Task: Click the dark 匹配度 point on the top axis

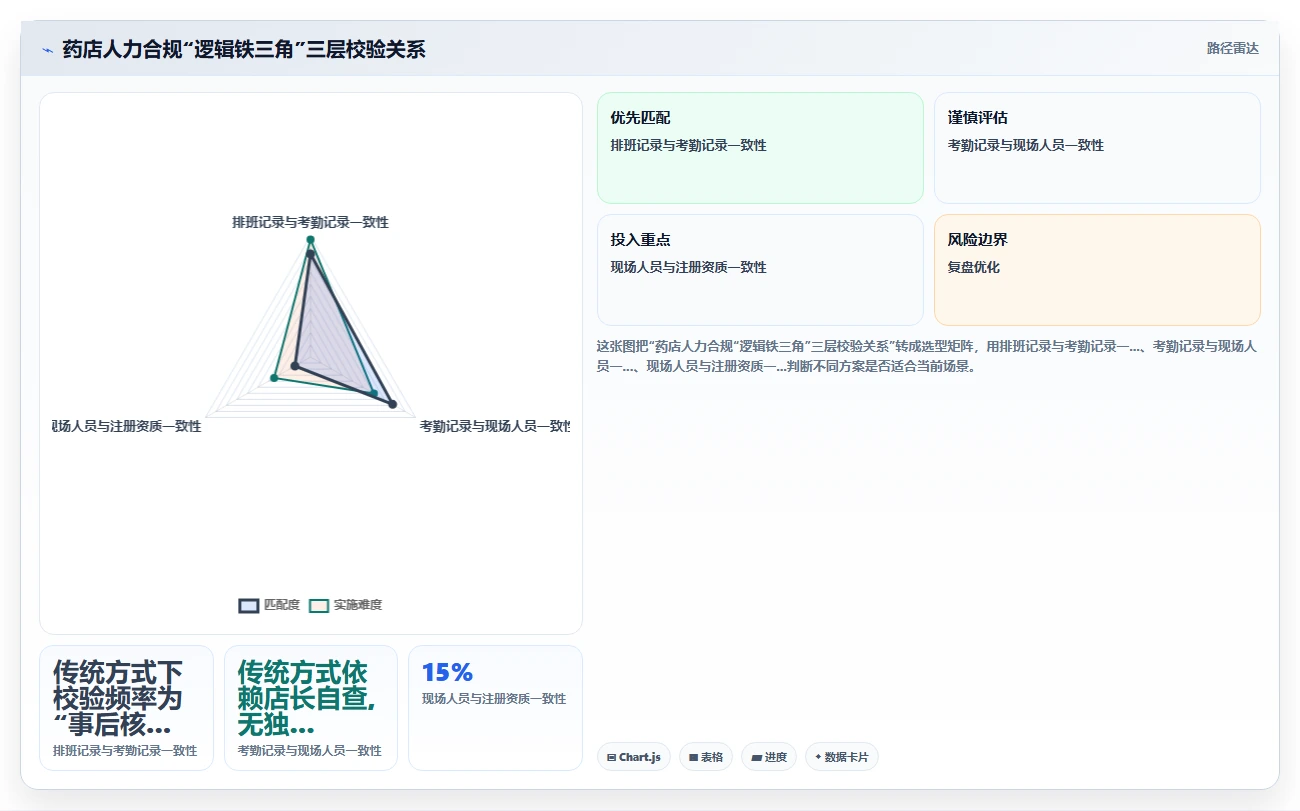Action: [310, 254]
